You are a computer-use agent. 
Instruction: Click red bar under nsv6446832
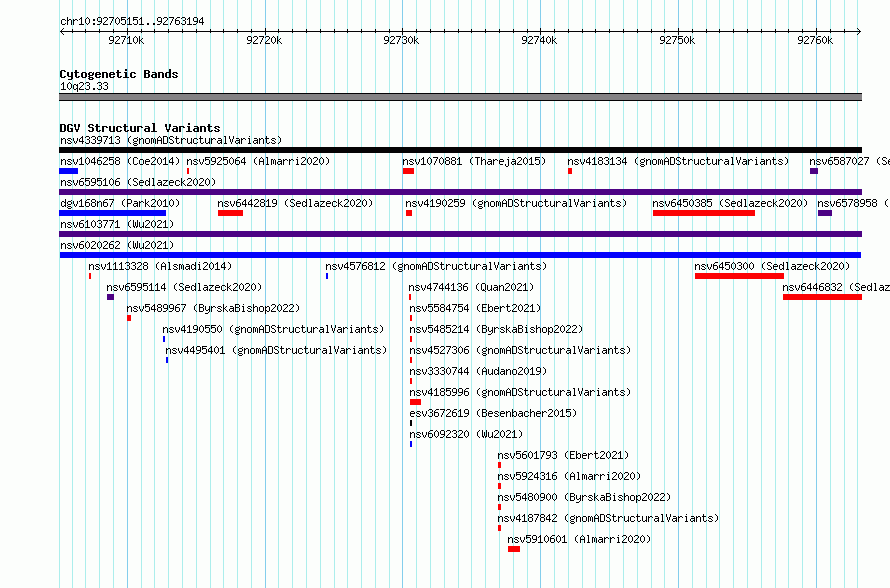[822, 297]
